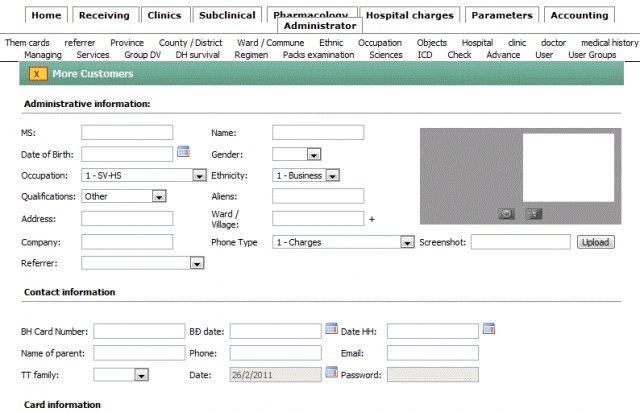Image resolution: width=640 pixels, height=412 pixels.
Task: Click the white photo preview thumbnail
Action: [568, 167]
